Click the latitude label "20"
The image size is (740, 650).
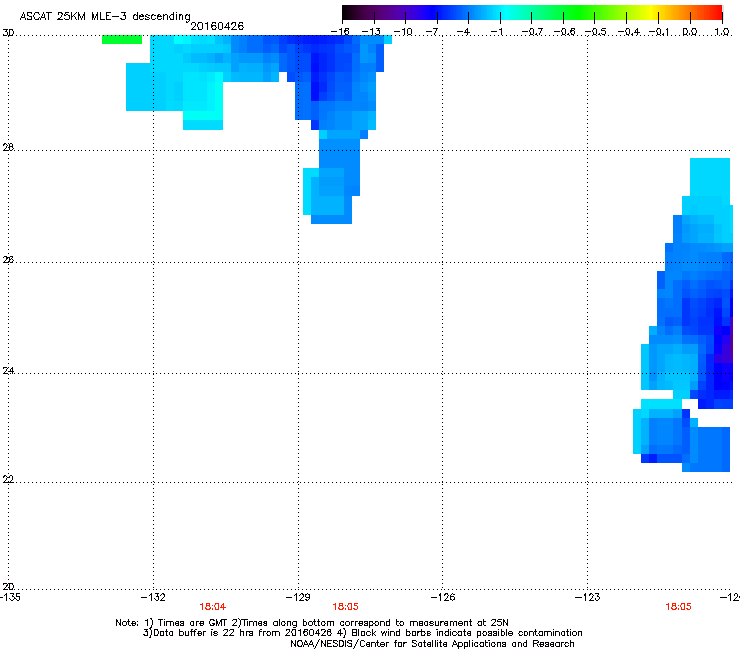(8, 586)
